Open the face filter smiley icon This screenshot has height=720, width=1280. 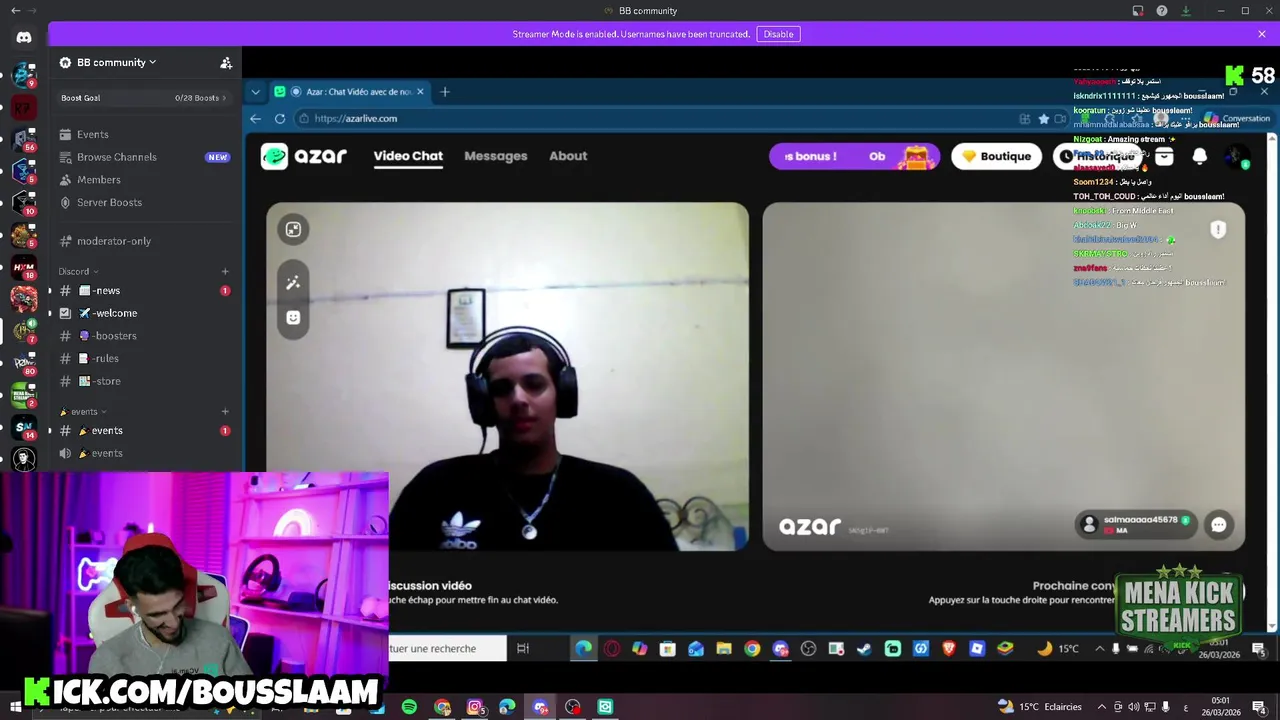pyautogui.click(x=293, y=318)
